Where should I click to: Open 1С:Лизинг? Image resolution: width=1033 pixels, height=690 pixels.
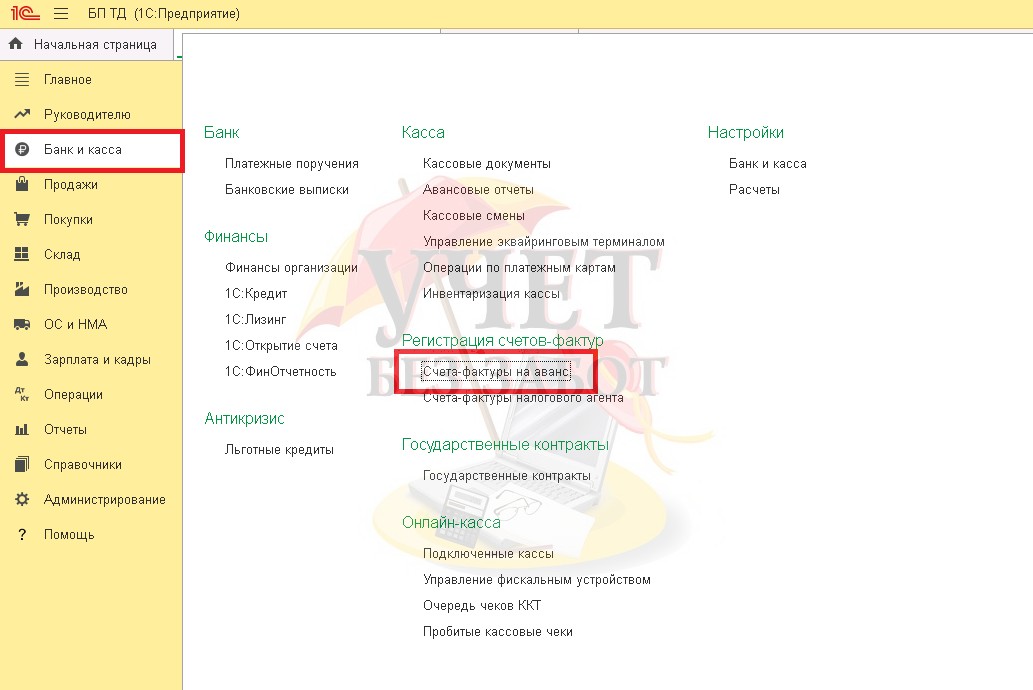coord(256,320)
